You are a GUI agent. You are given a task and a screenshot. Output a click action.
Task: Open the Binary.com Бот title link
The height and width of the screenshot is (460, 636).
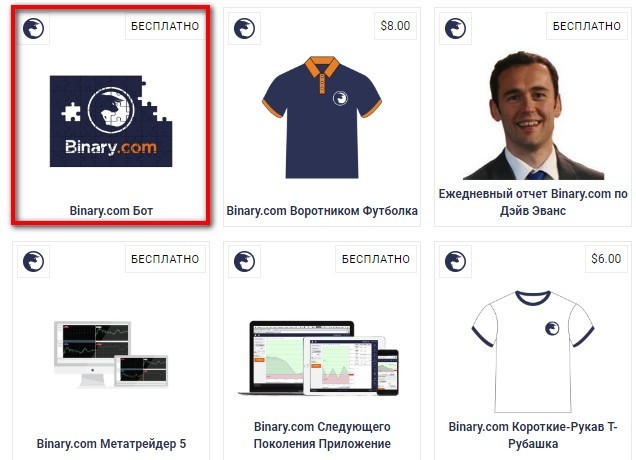point(111,211)
